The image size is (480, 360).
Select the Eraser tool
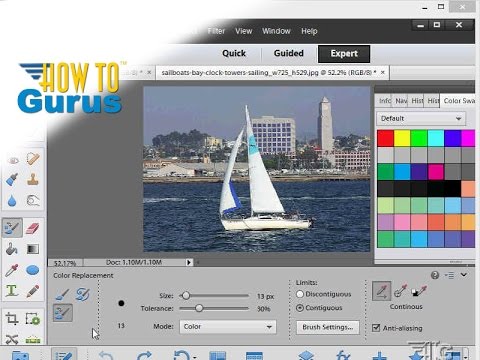(33, 228)
